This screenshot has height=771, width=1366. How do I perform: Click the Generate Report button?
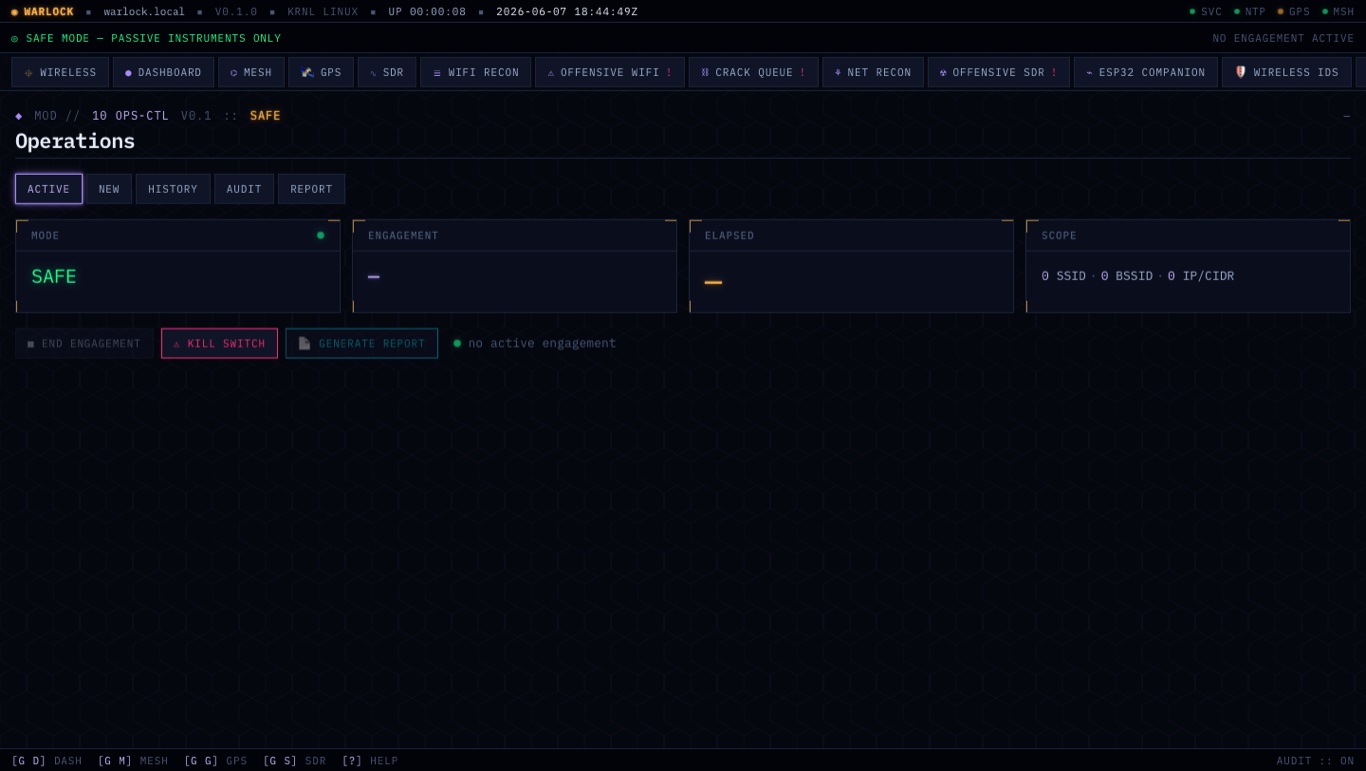pyautogui.click(x=362, y=344)
